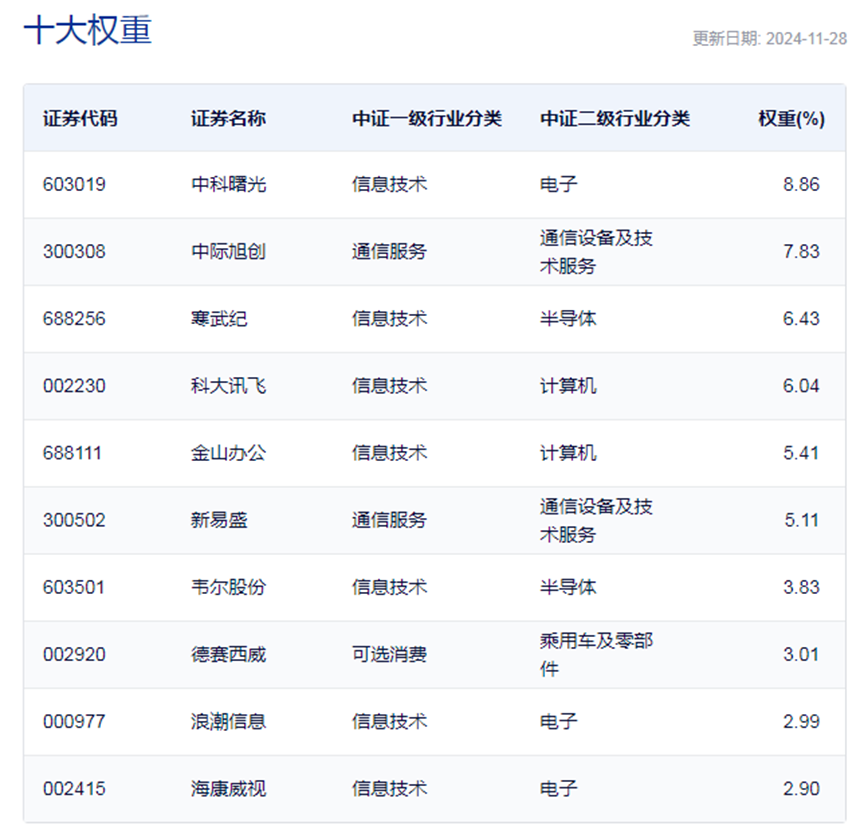This screenshot has height=834, width=864.
Task: Click the 中证二级行业分类 column header
Action: (x=615, y=118)
